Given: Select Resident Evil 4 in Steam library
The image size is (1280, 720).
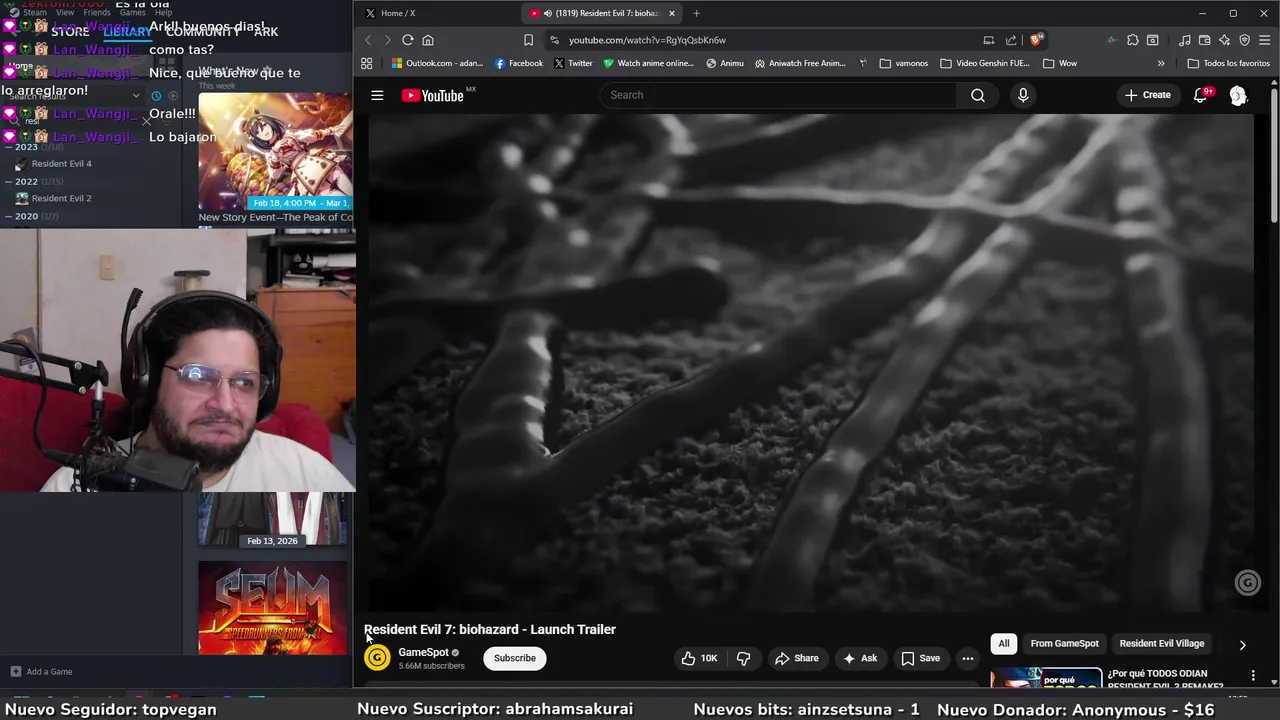Looking at the screenshot, I should [61, 164].
